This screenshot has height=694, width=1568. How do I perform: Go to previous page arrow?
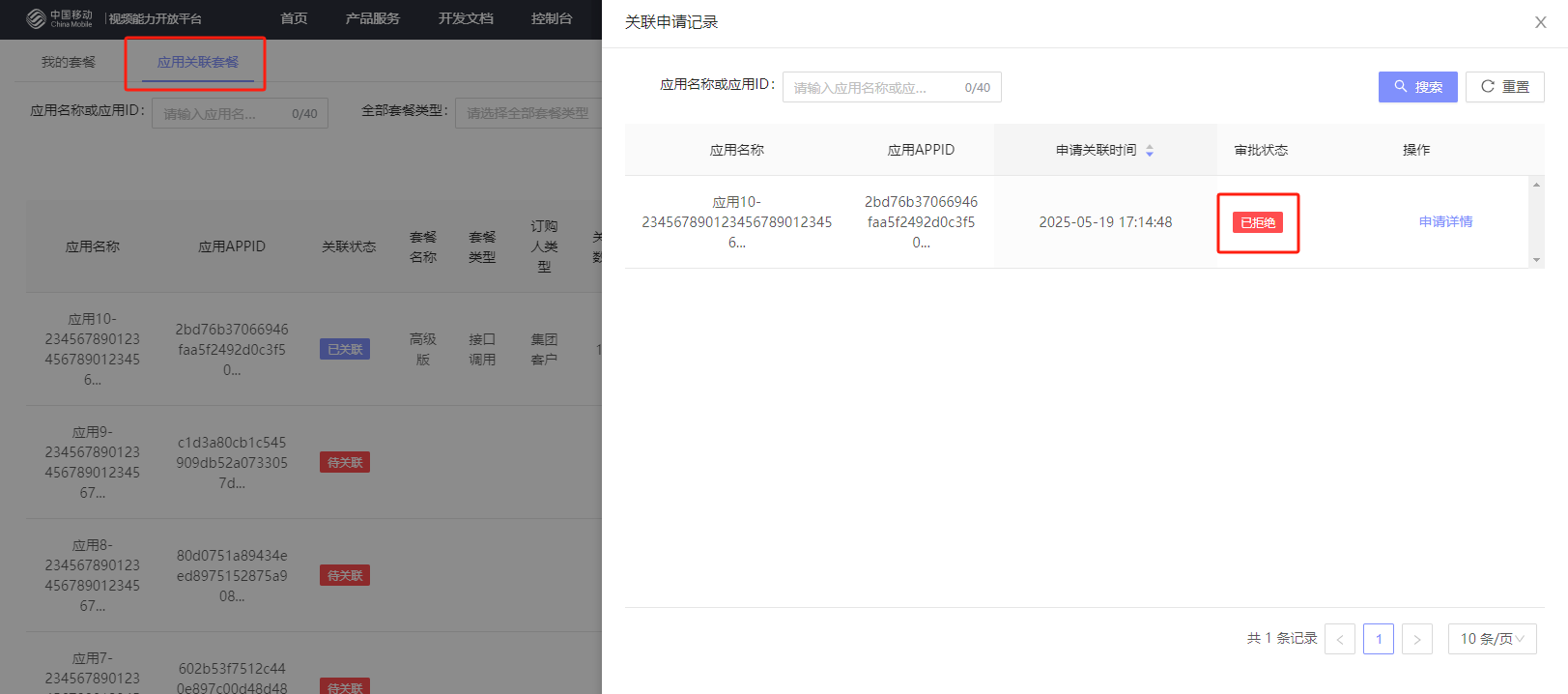coord(1340,639)
